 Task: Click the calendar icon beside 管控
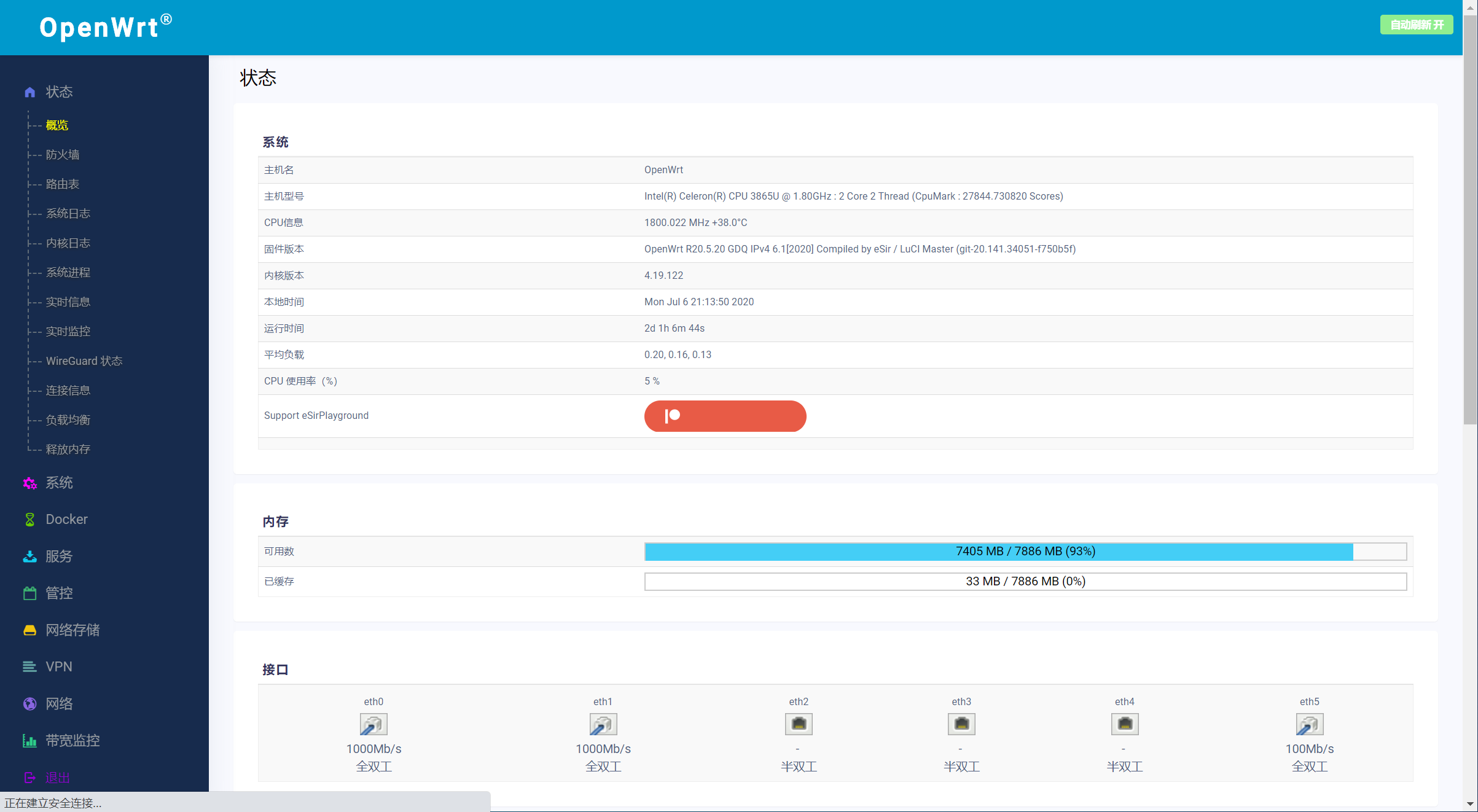29,593
